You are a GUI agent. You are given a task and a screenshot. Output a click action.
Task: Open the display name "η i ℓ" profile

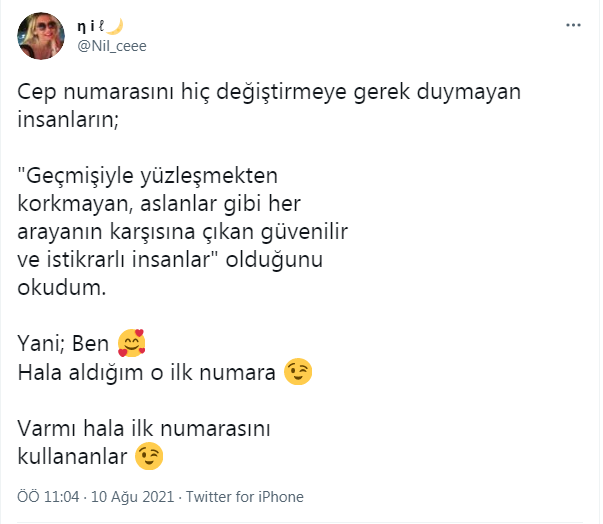point(92,27)
